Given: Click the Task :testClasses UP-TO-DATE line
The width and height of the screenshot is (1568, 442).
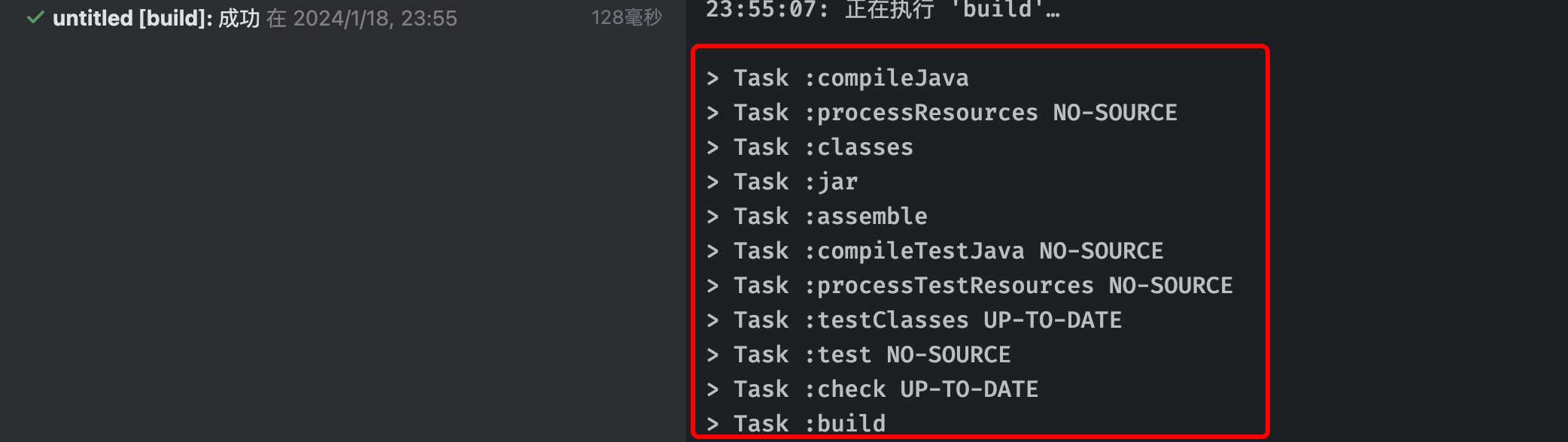Looking at the screenshot, I should [914, 319].
